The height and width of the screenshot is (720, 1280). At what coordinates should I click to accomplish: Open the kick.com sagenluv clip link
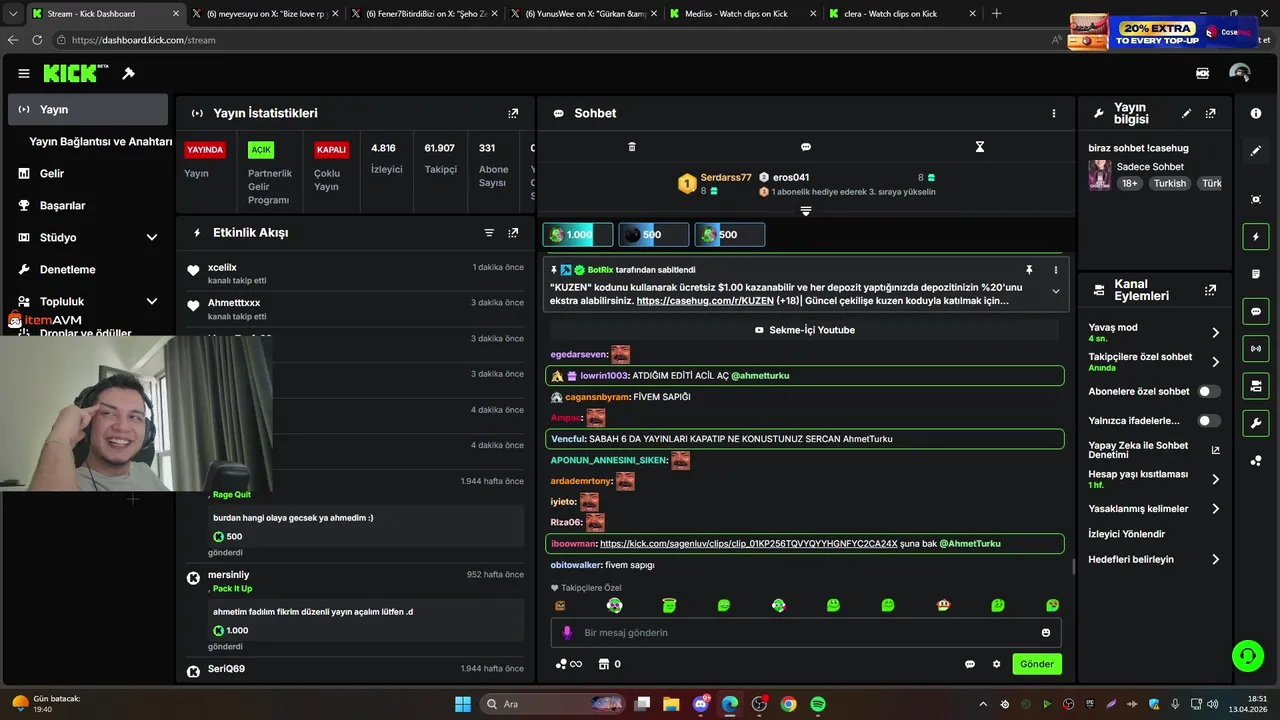click(749, 543)
